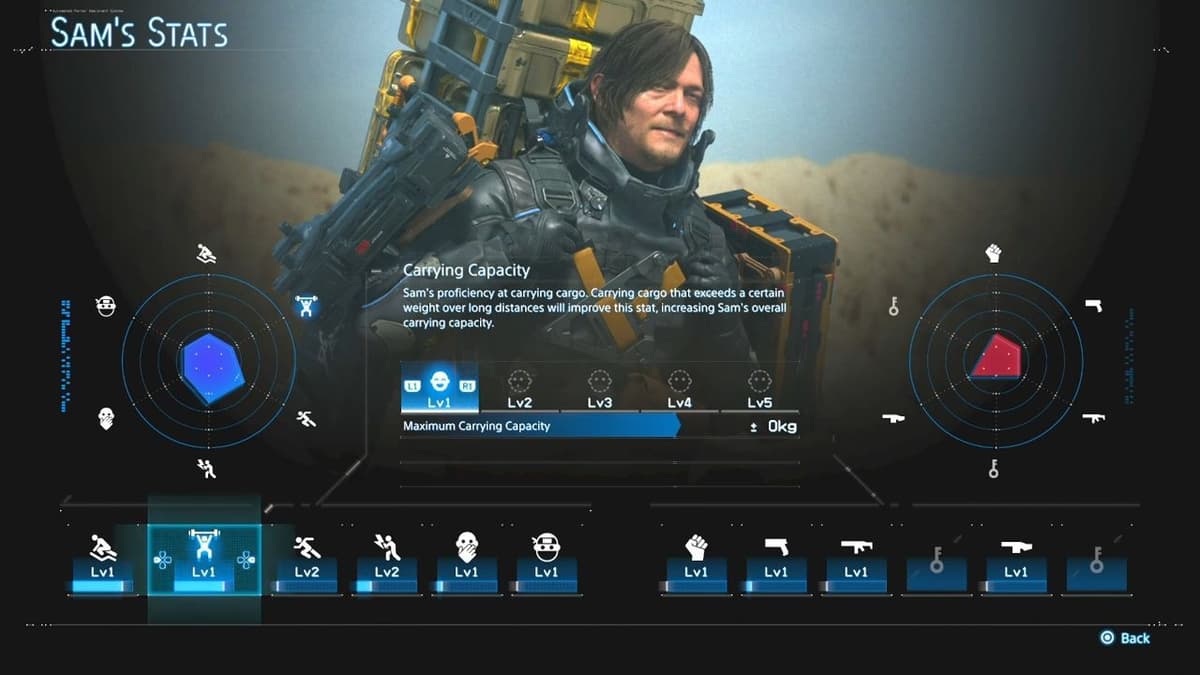Viewport: 1200px width, 675px height.
Task: Switch to the Lv2 carrying capacity tab
Action: tap(519, 389)
